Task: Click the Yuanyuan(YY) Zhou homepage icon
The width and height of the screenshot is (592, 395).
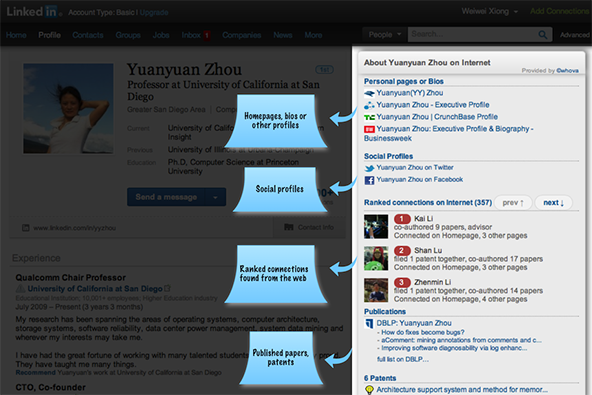Action: coord(369,93)
